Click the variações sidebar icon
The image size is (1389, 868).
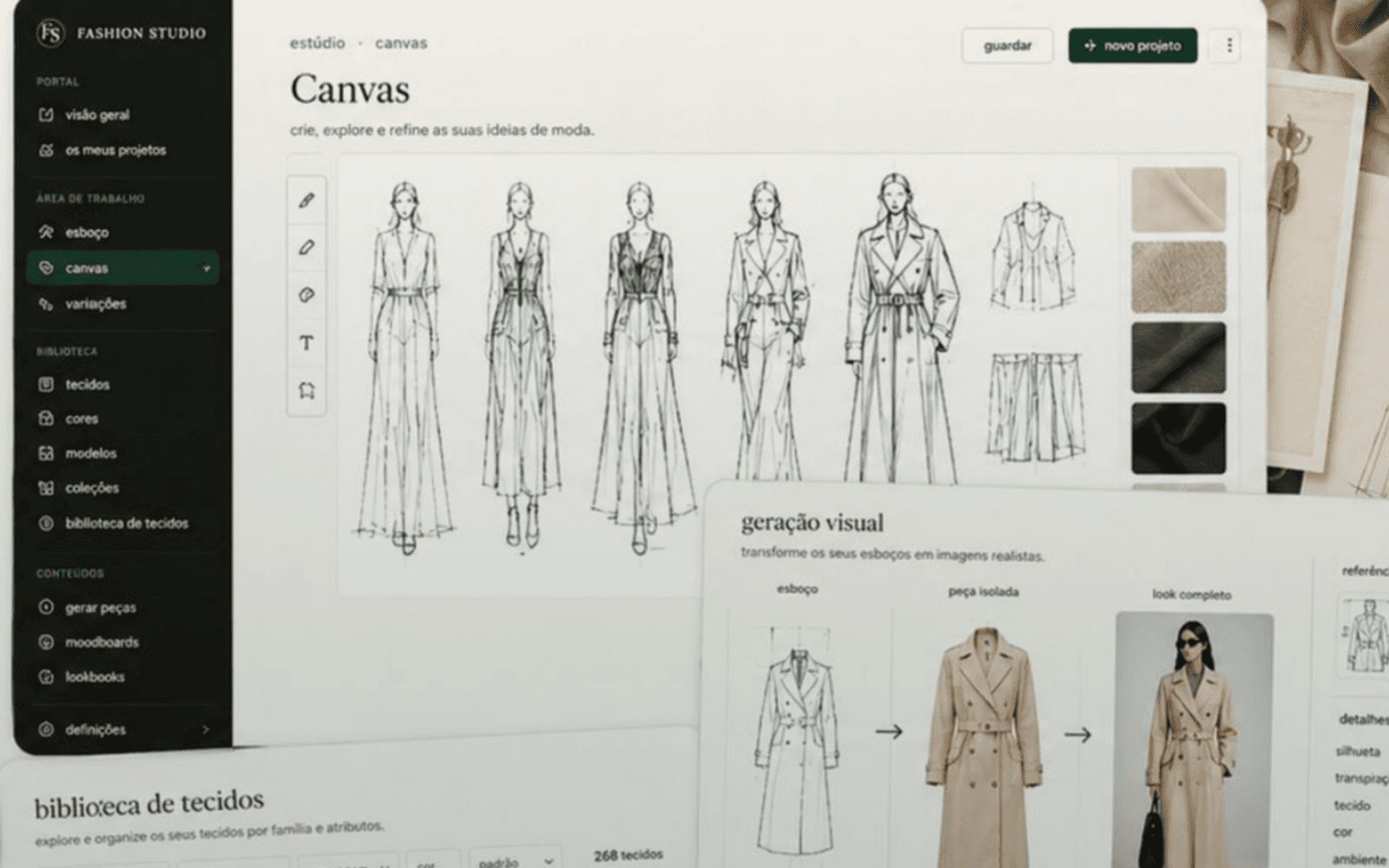[46, 304]
